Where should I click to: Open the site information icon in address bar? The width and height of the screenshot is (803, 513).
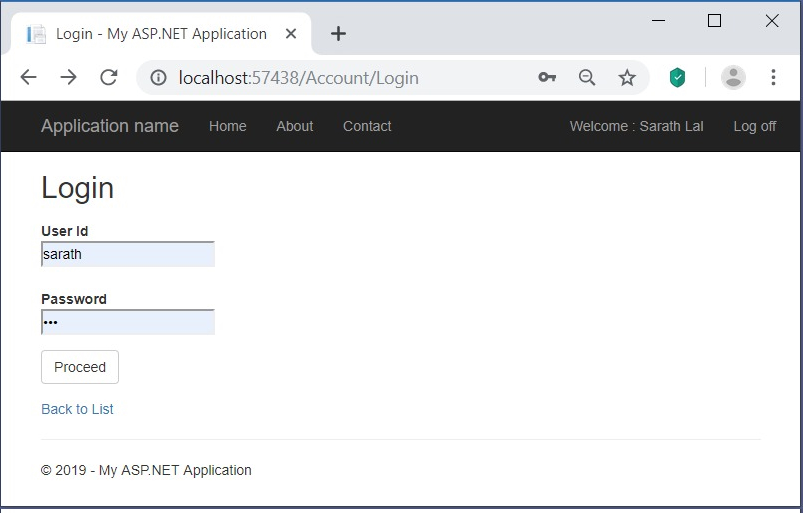158,78
